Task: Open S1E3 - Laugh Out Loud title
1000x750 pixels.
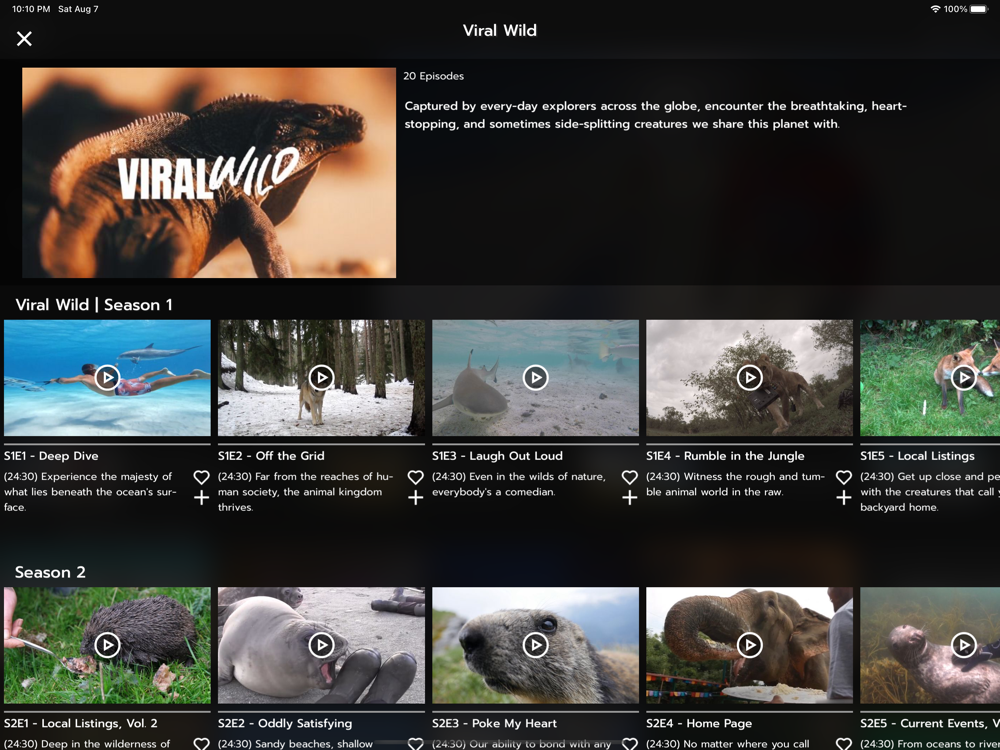Action: (497, 456)
